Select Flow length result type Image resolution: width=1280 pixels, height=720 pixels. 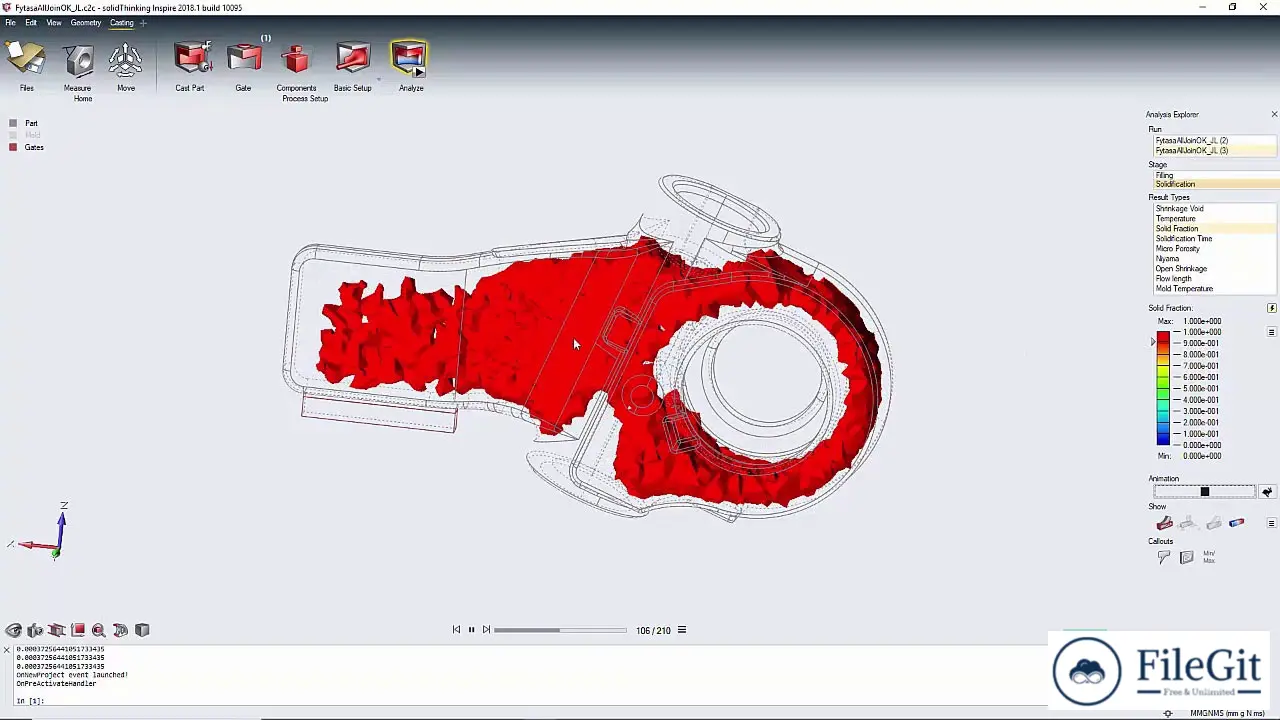tap(1213, 279)
